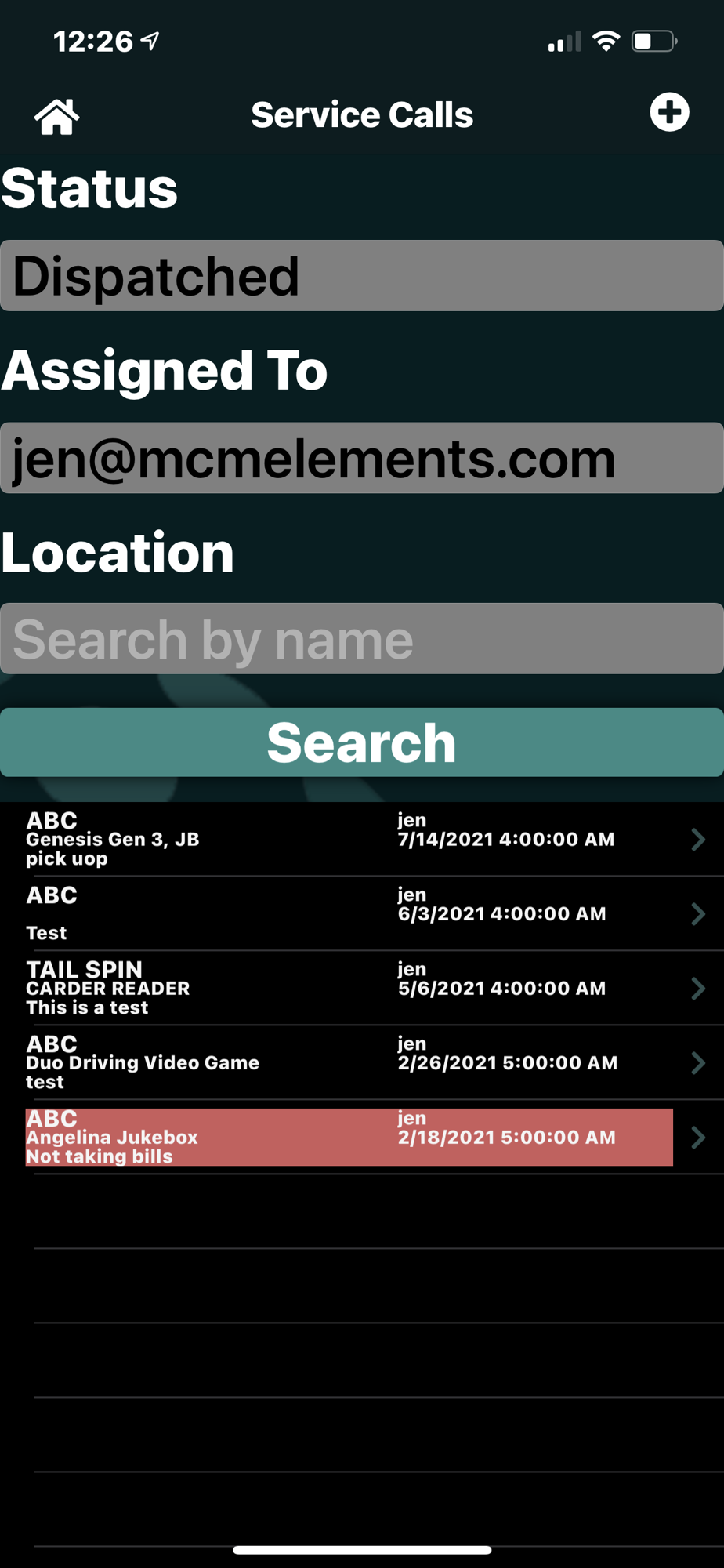
Task: Open chevron for 5/6/2021 service call
Action: 698,989
